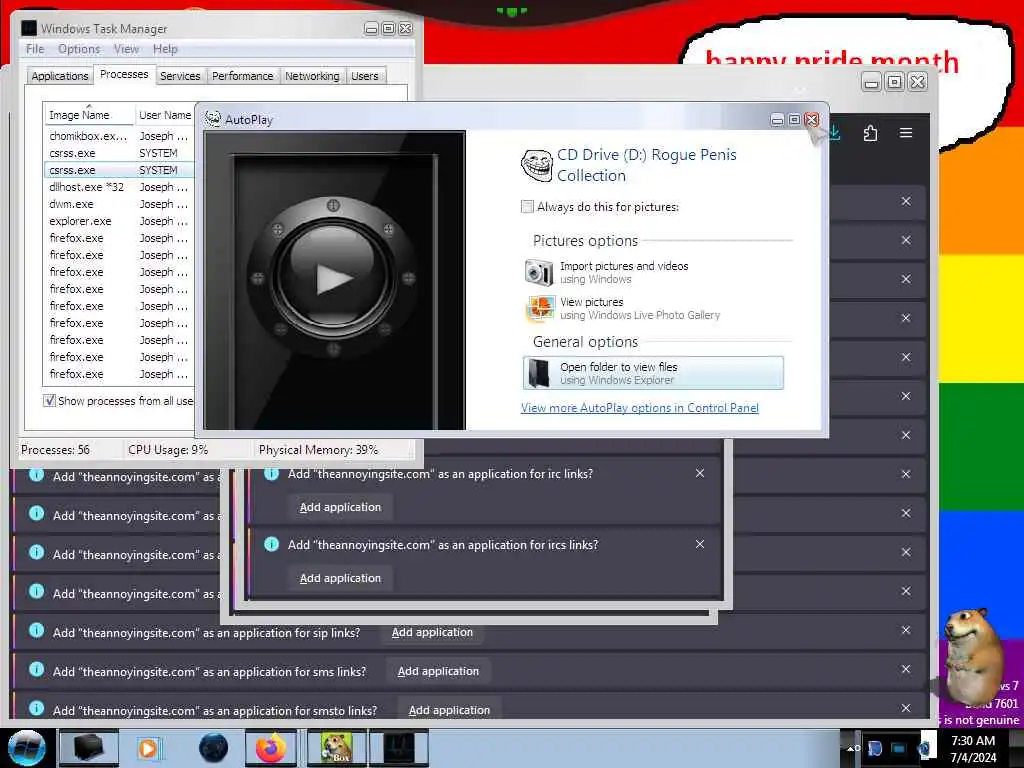Switch to Networking tab in Task Manager
The width and height of the screenshot is (1024, 768).
[x=312, y=76]
